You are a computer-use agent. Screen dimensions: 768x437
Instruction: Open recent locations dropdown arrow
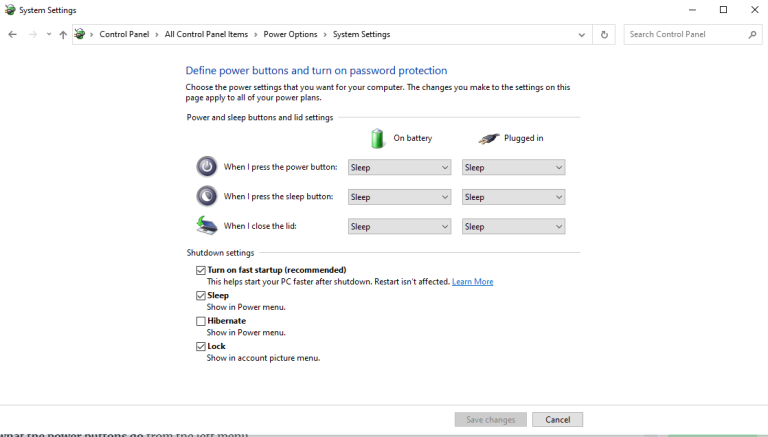pos(48,34)
